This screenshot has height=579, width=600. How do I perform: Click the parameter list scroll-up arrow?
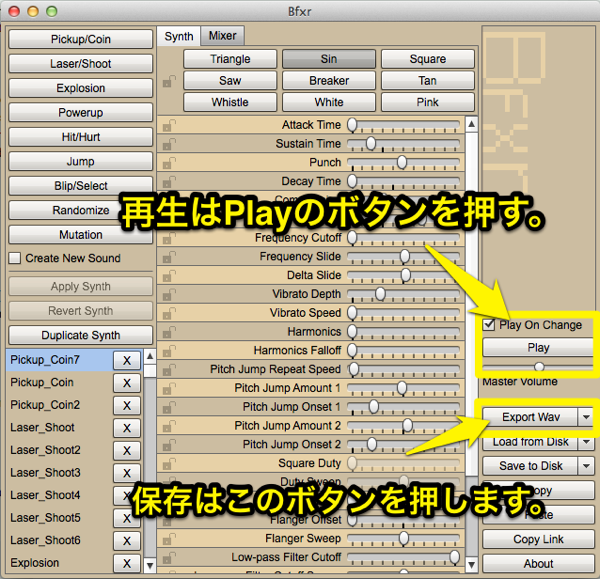(x=471, y=124)
